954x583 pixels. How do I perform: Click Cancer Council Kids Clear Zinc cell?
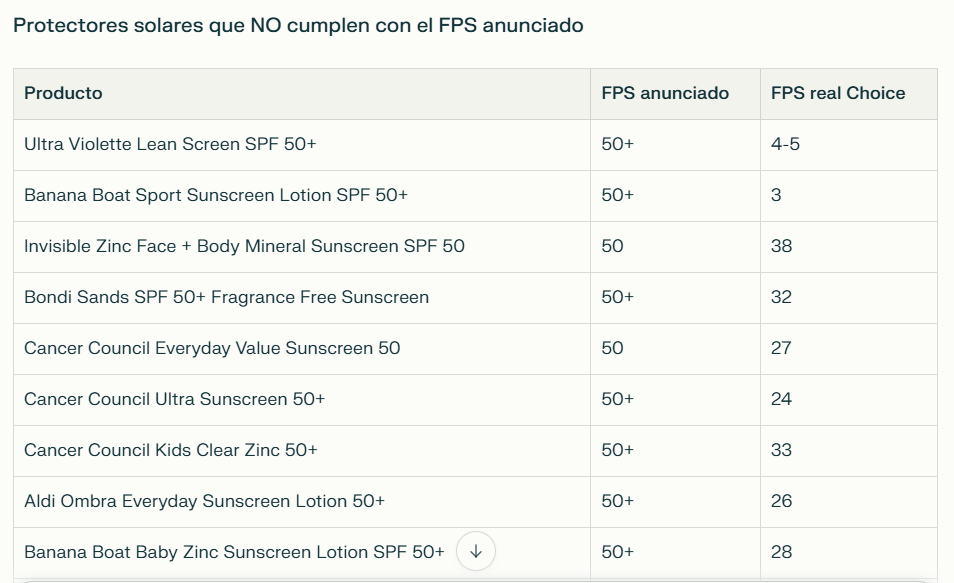click(302, 451)
